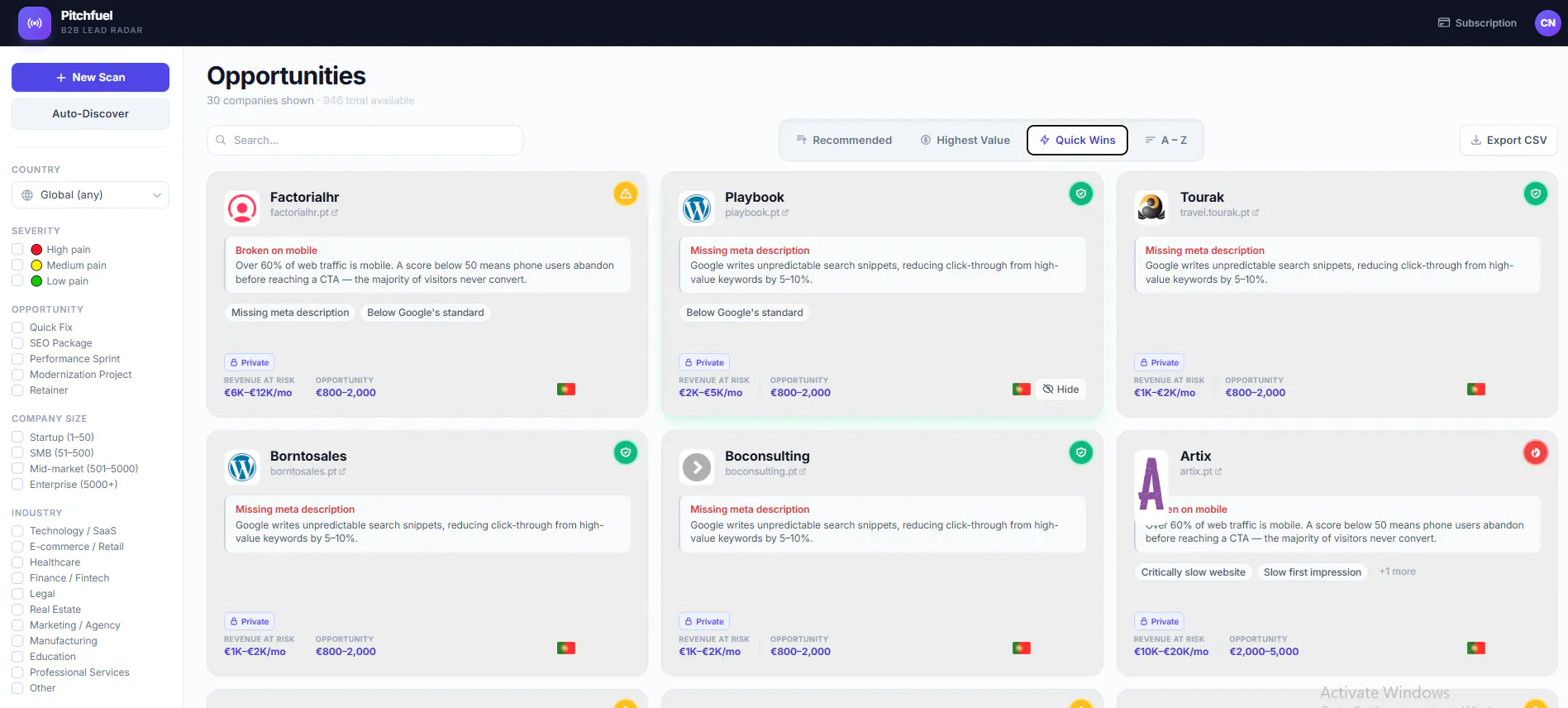Image resolution: width=1568 pixels, height=708 pixels.
Task: Click the search magnifier icon
Action: pyautogui.click(x=221, y=140)
